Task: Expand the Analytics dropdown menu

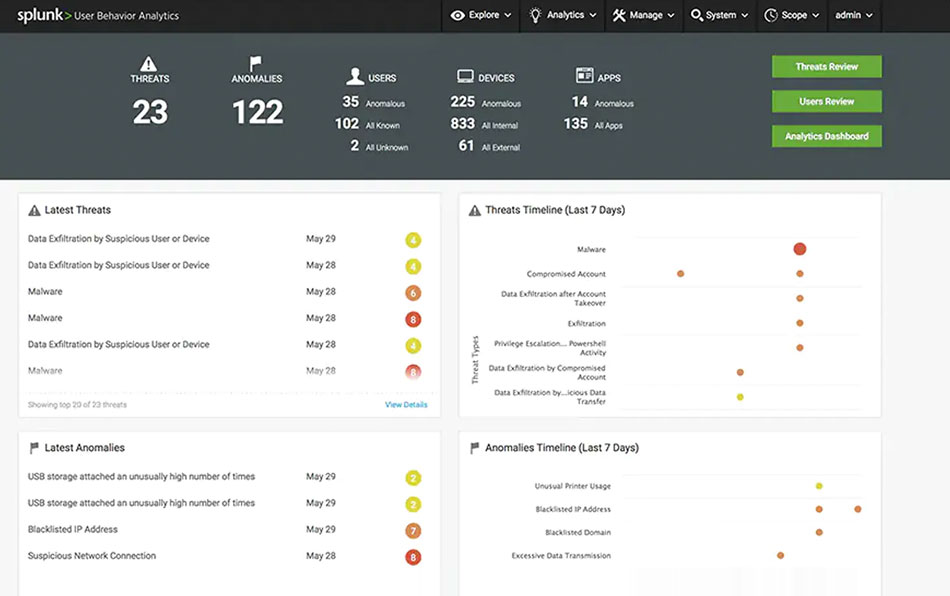Action: pyautogui.click(x=563, y=15)
